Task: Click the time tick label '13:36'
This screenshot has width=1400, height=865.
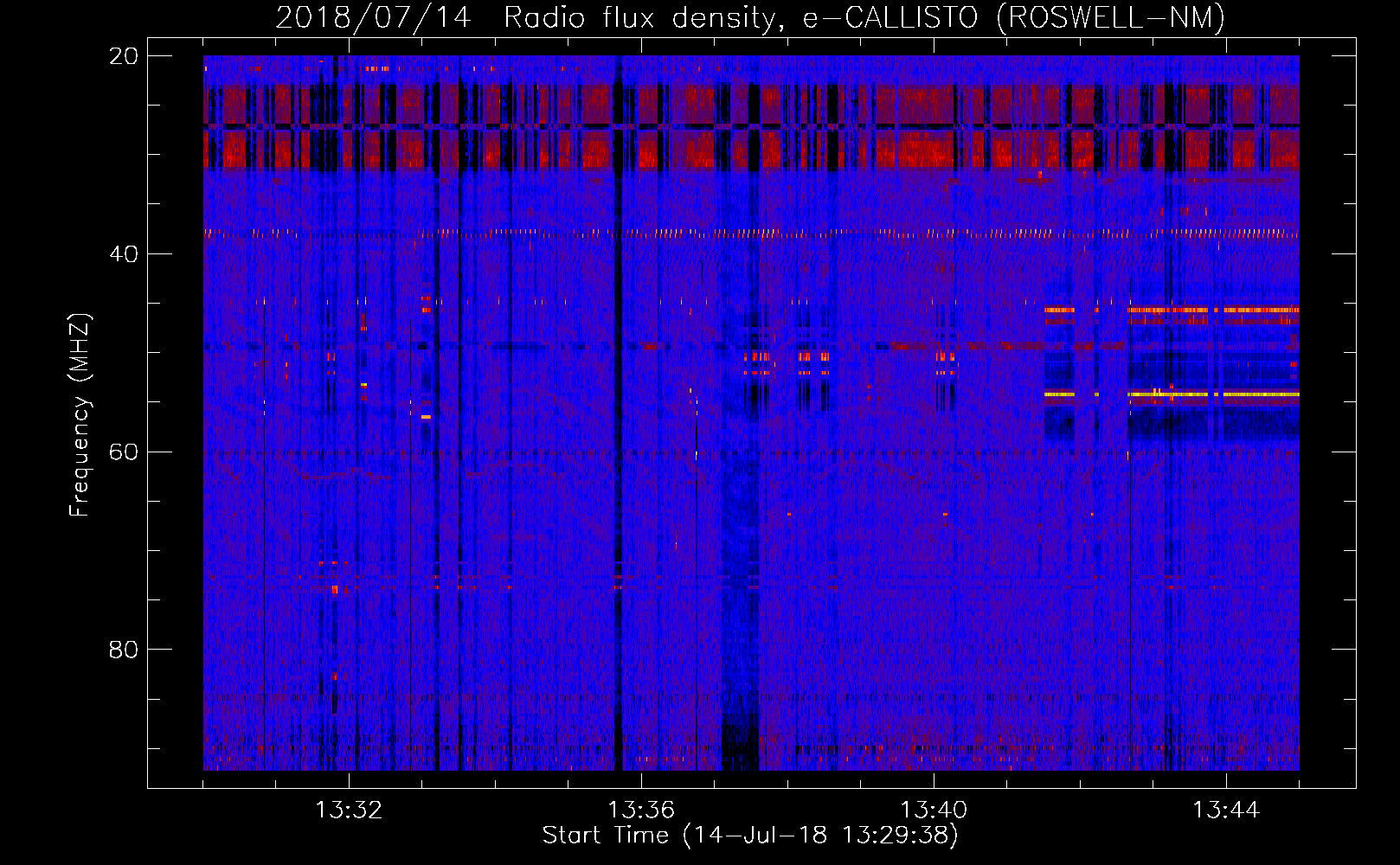Action: tap(641, 811)
